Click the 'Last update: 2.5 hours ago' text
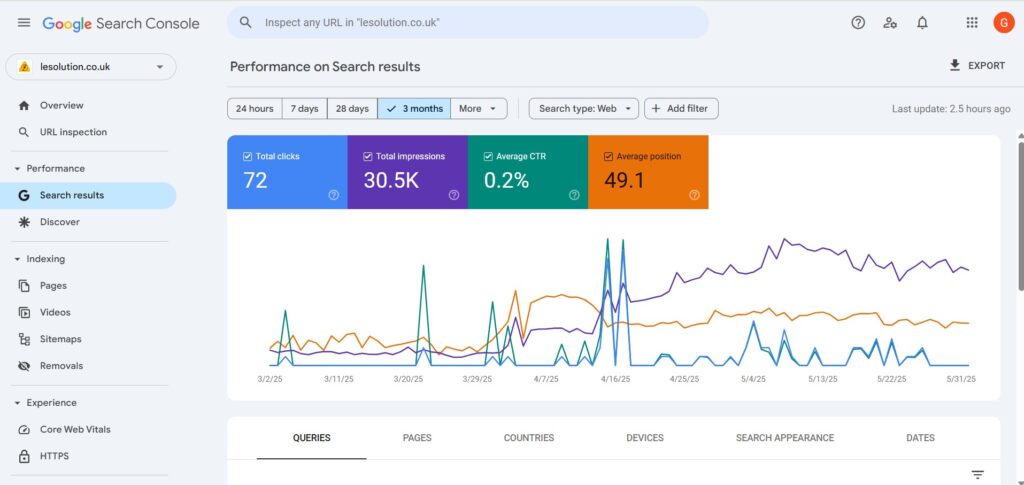 (x=951, y=109)
